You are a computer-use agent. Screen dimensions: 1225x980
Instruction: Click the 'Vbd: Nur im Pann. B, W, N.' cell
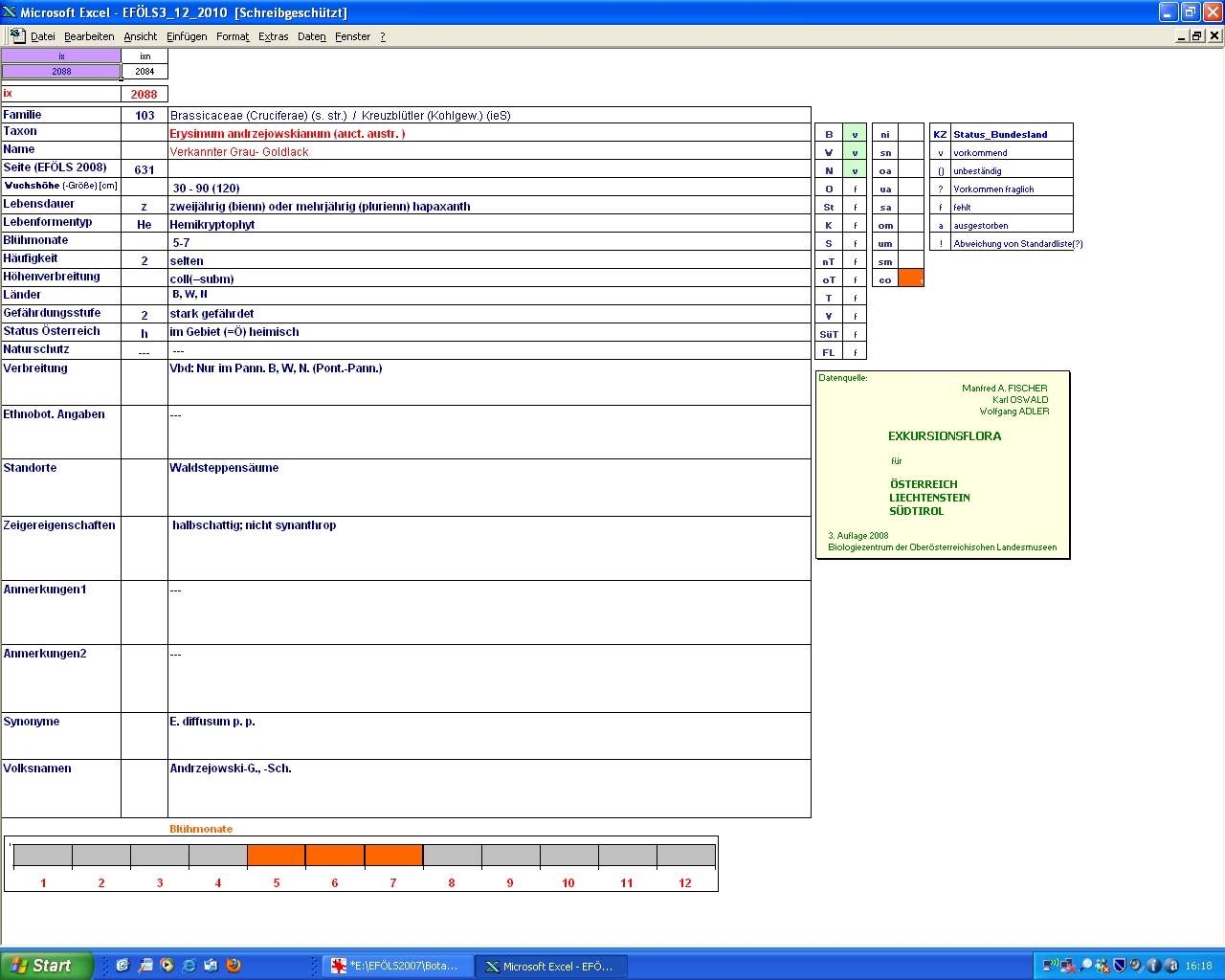[x=489, y=382]
